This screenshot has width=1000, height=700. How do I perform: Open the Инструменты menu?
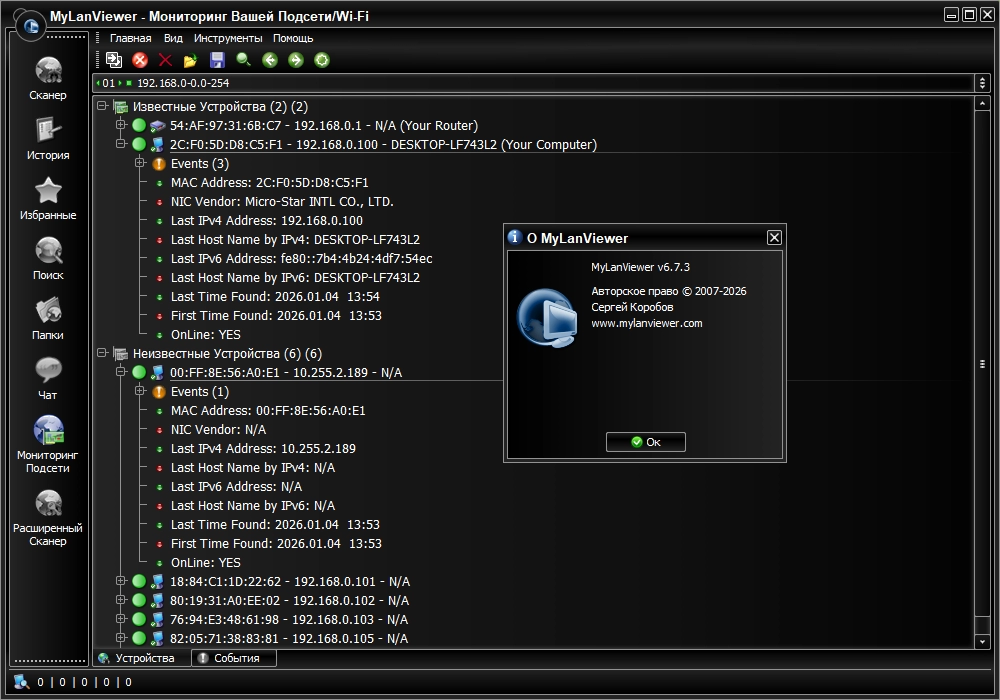click(x=228, y=38)
